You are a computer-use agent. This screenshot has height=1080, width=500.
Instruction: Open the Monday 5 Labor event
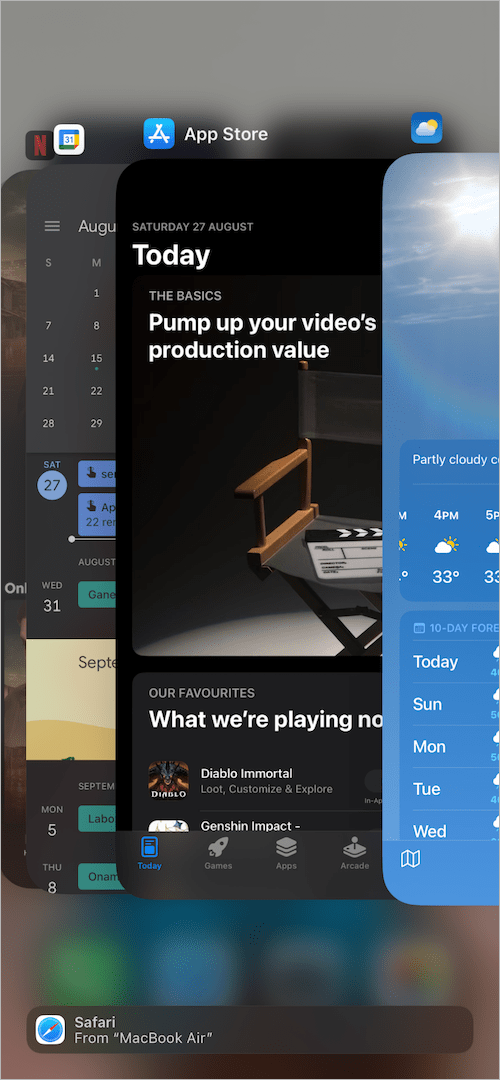97,818
